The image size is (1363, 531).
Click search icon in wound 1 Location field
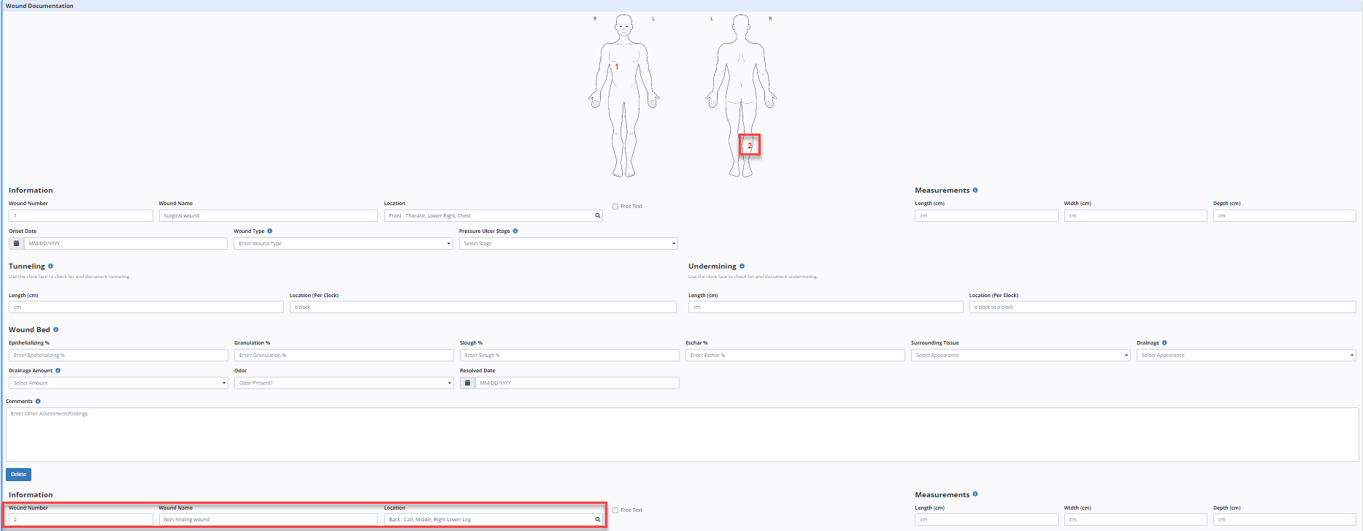coord(598,216)
